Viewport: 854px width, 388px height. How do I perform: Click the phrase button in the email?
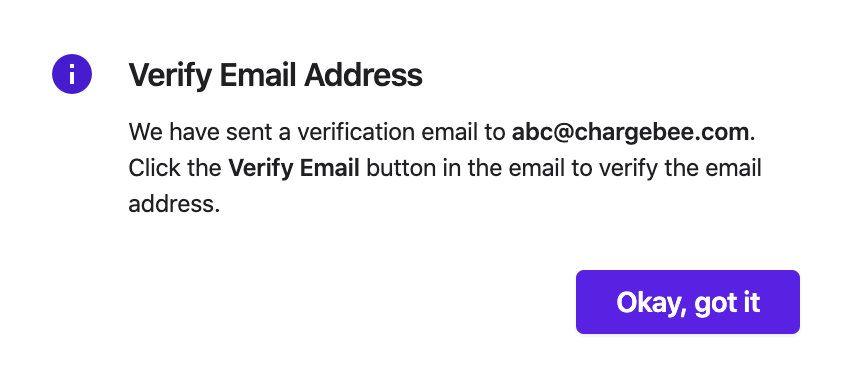tap(466, 168)
